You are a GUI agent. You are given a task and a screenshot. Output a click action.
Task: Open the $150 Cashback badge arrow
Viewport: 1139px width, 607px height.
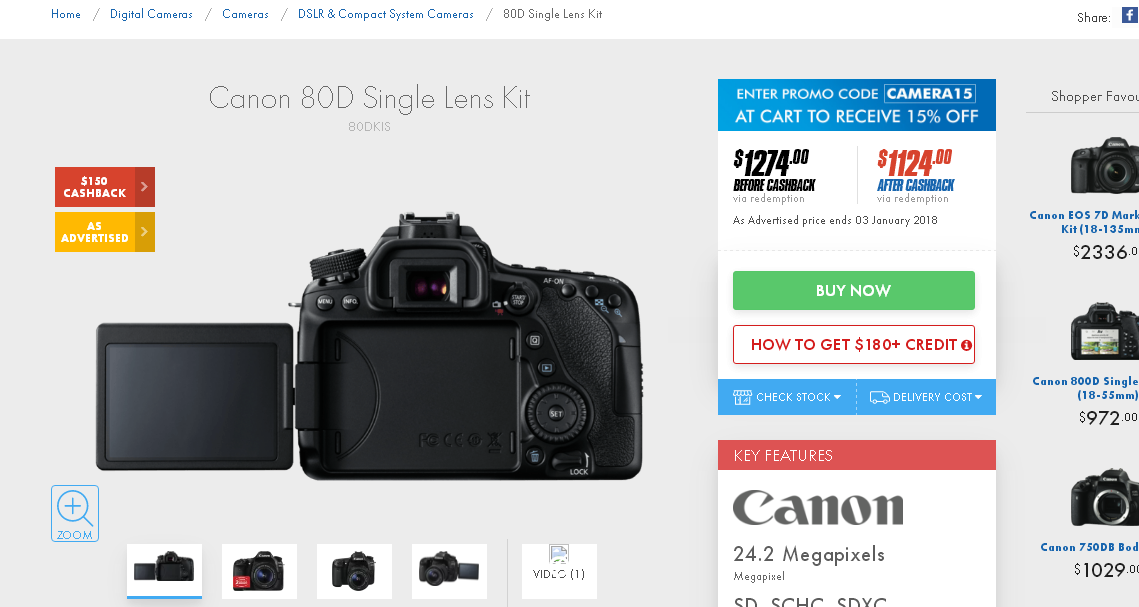point(145,187)
